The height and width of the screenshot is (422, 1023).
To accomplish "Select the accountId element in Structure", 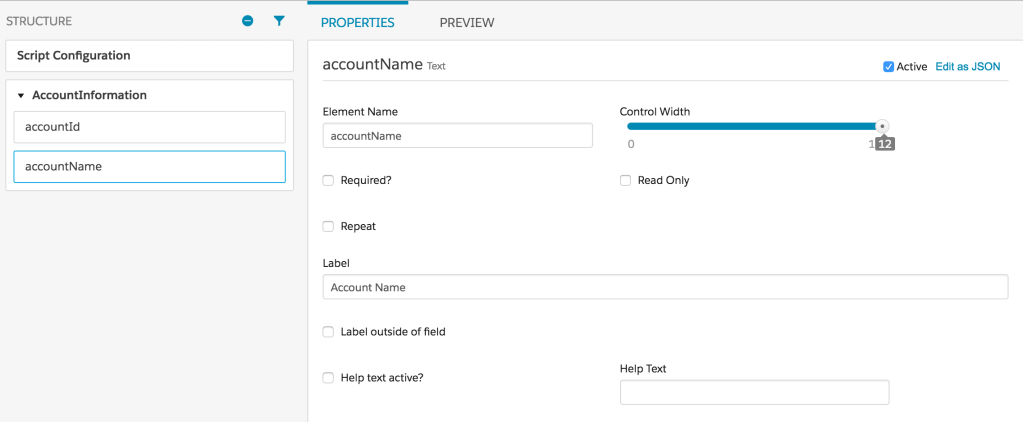I will [149, 127].
